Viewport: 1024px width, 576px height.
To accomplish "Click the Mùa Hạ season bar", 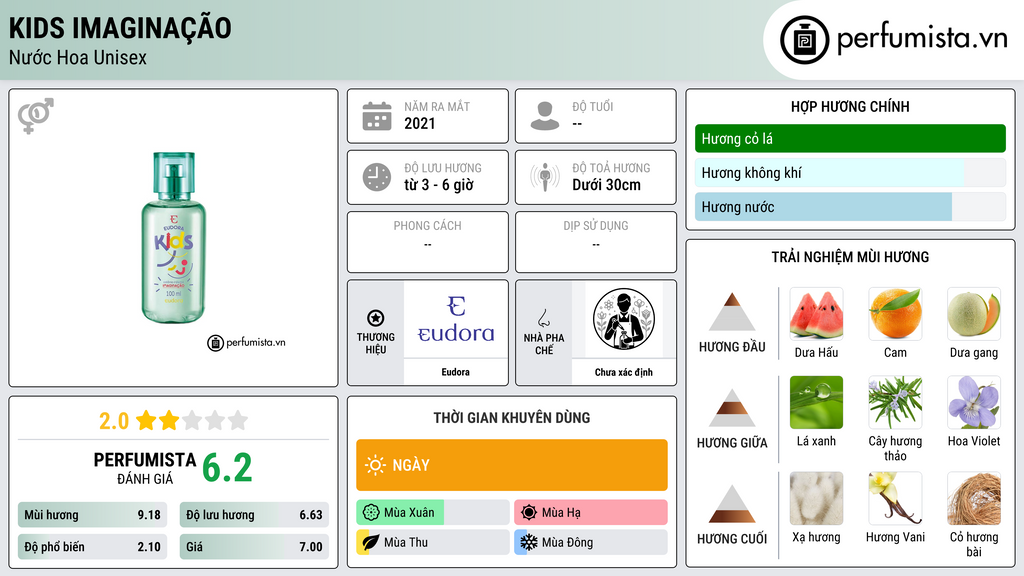I will click(x=591, y=513).
